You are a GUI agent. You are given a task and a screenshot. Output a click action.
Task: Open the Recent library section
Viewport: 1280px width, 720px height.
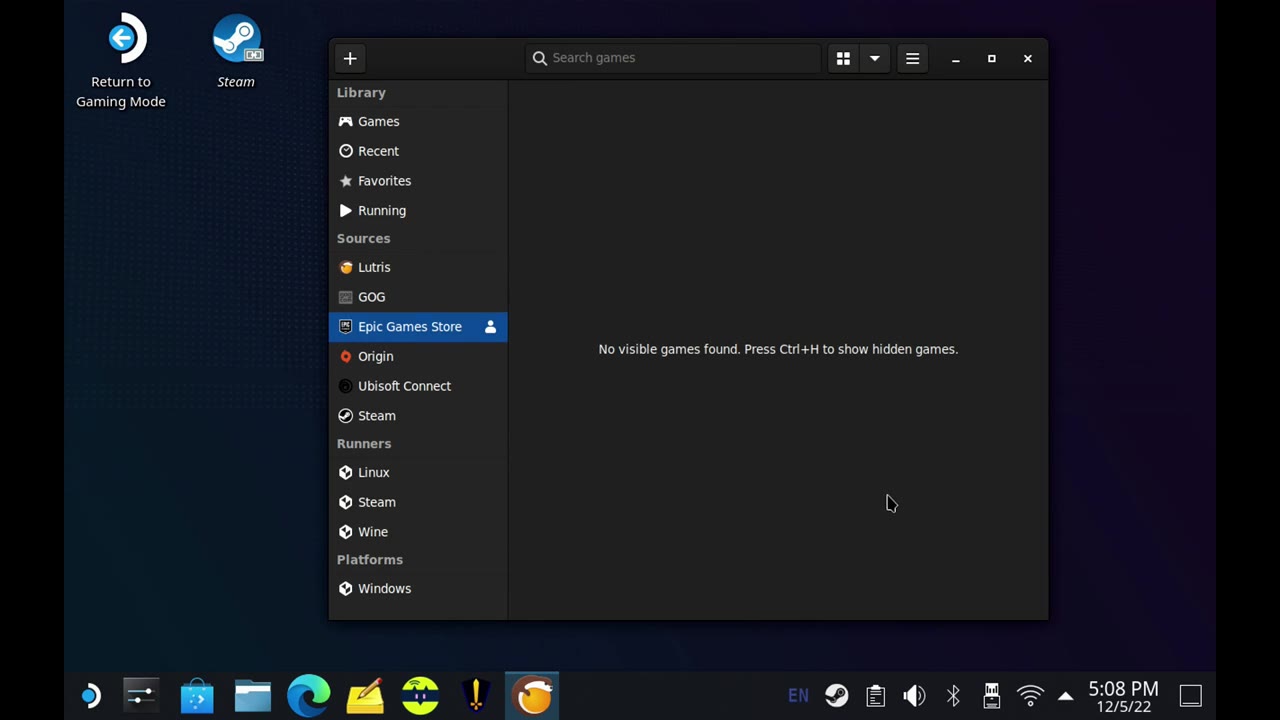[418, 151]
